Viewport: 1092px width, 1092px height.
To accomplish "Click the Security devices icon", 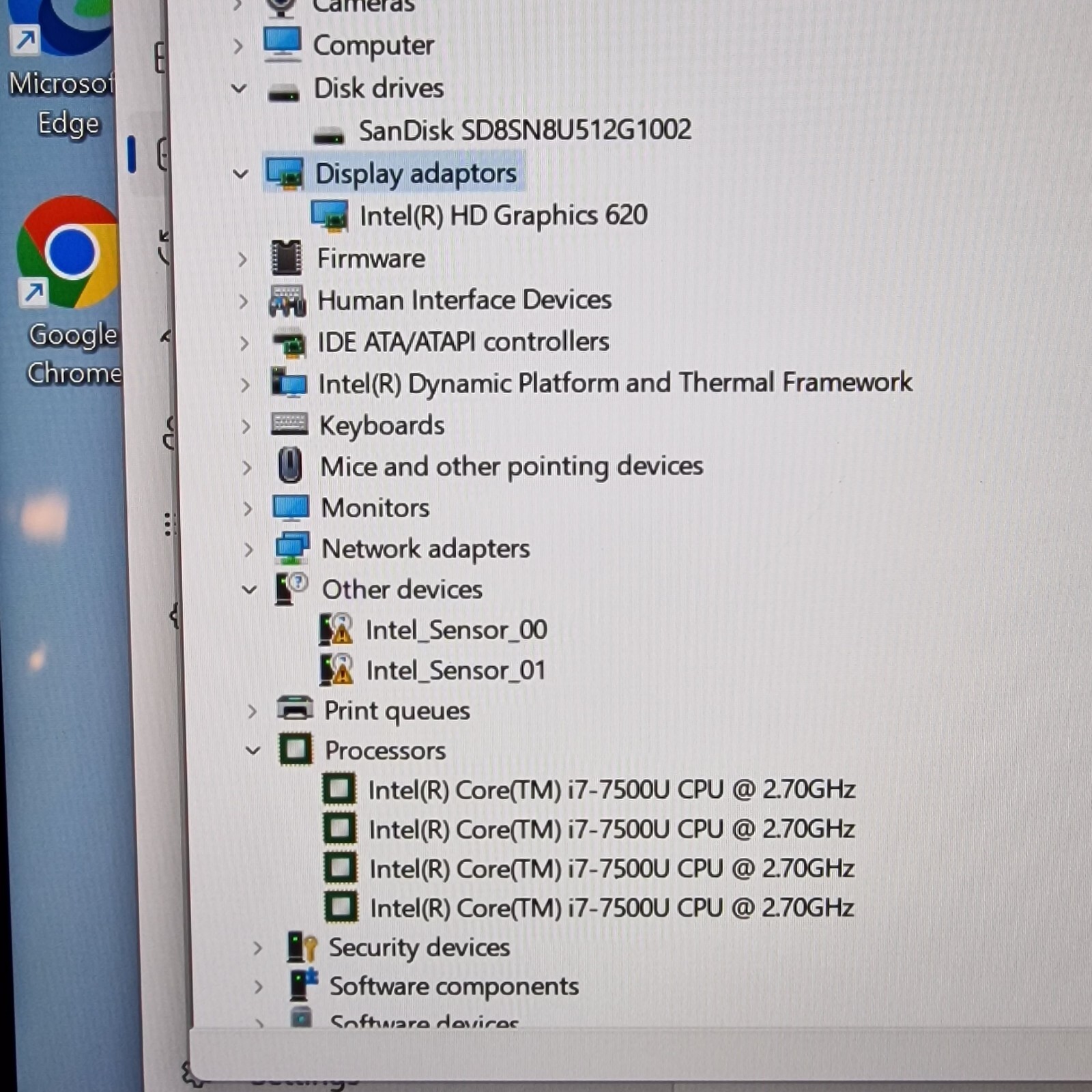I will coord(301,947).
